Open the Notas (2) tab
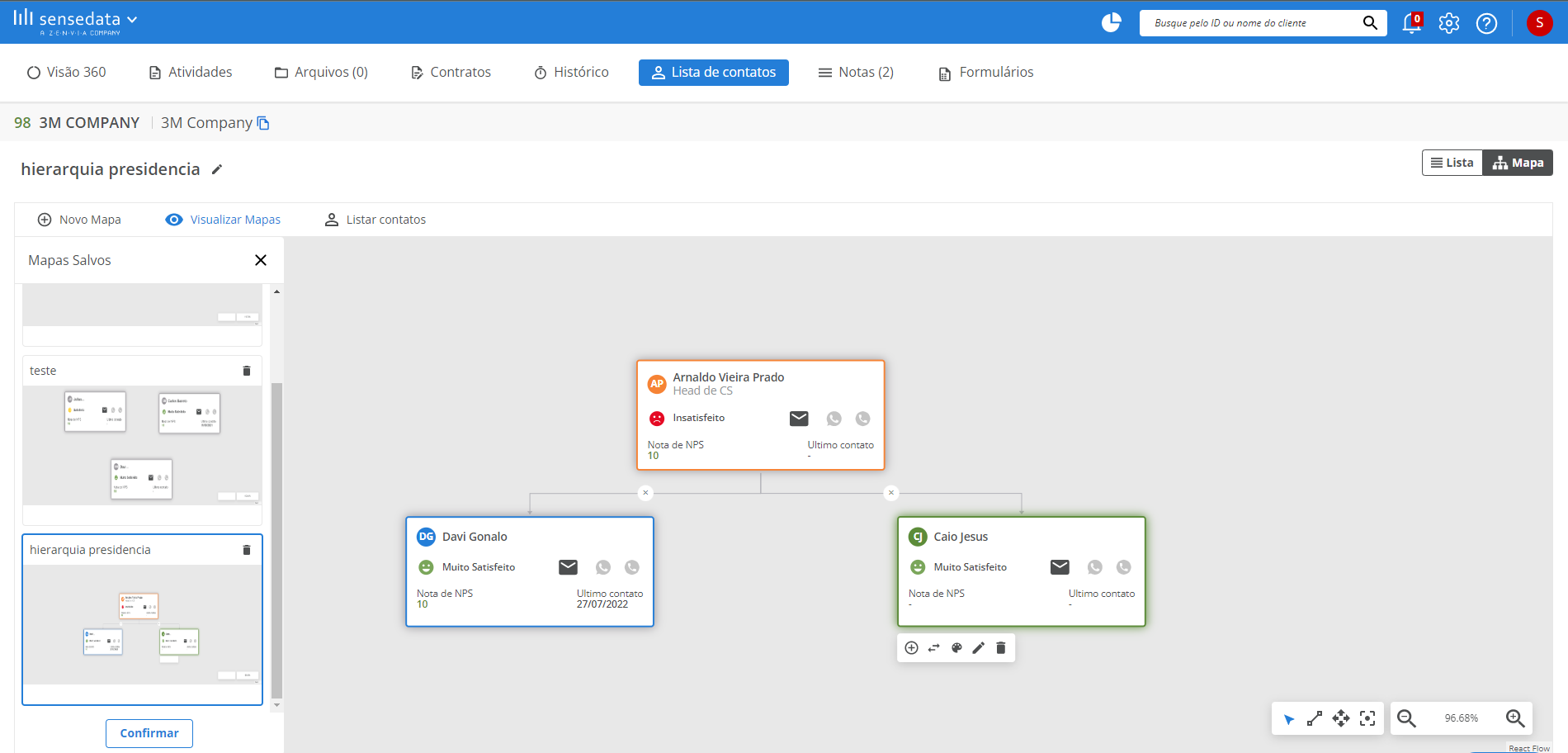The height and width of the screenshot is (753, 1568). click(856, 73)
